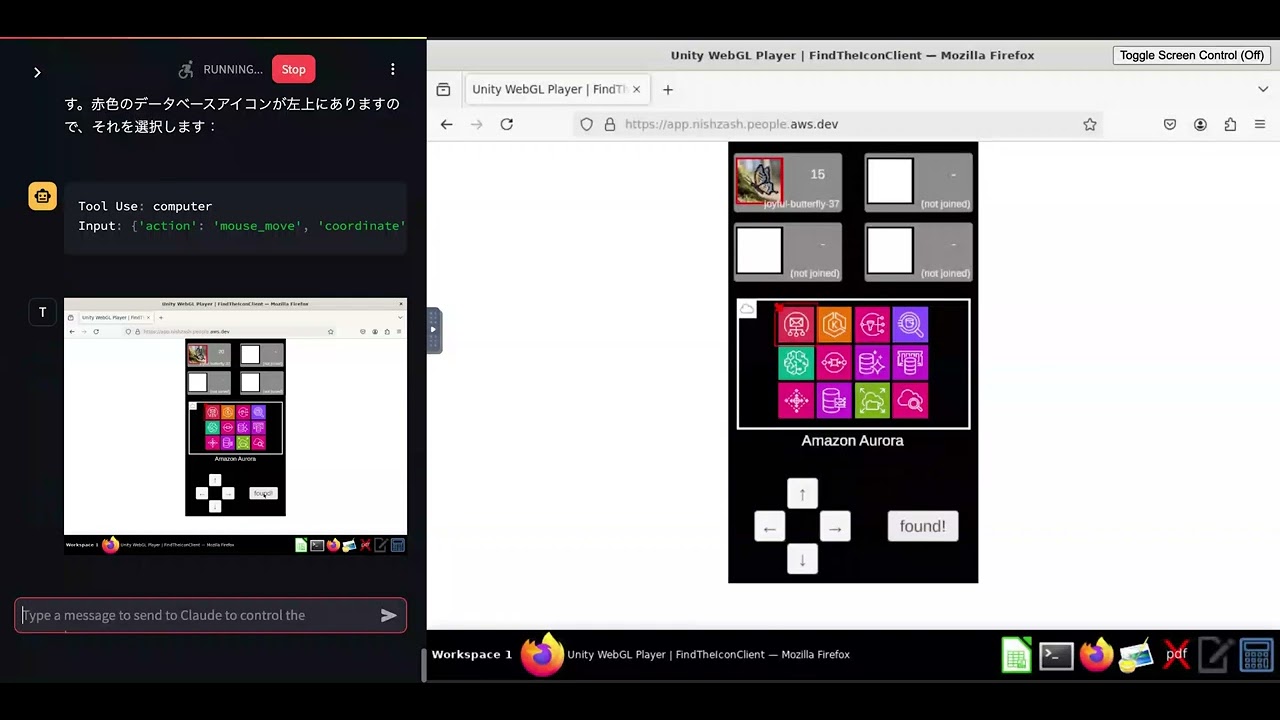Click the Stop button to halt Claude
Viewport: 1280px width, 720px height.
(x=293, y=69)
